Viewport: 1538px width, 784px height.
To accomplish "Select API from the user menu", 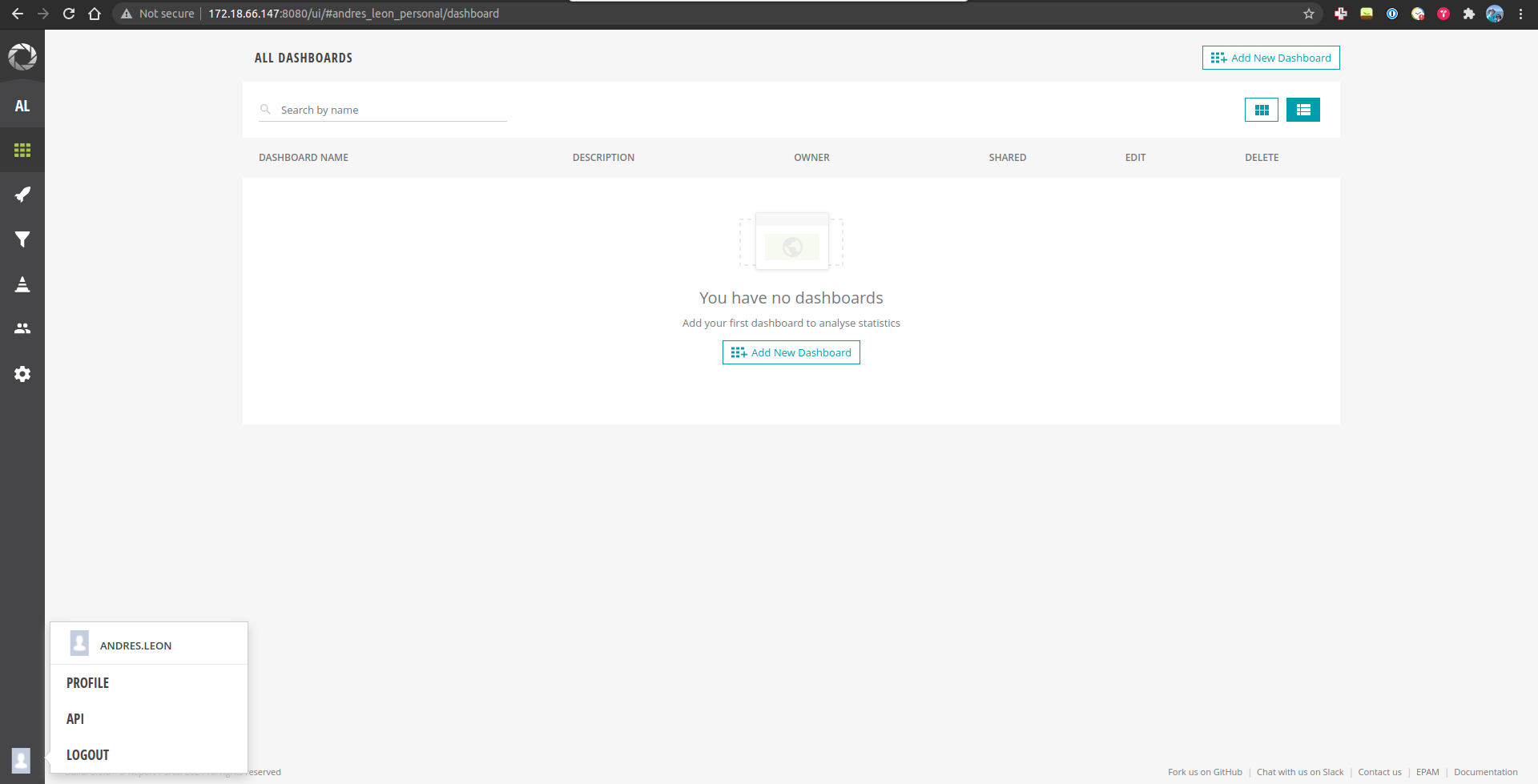I will coord(75,719).
